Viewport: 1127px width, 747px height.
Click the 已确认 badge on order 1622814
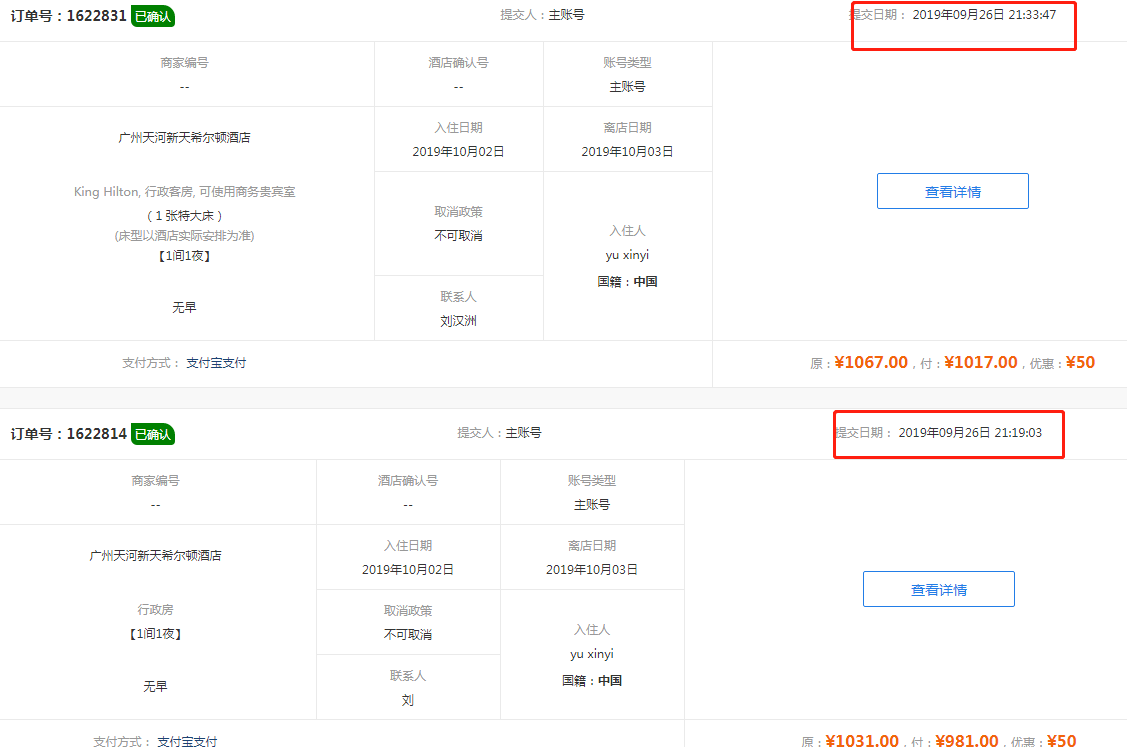153,434
